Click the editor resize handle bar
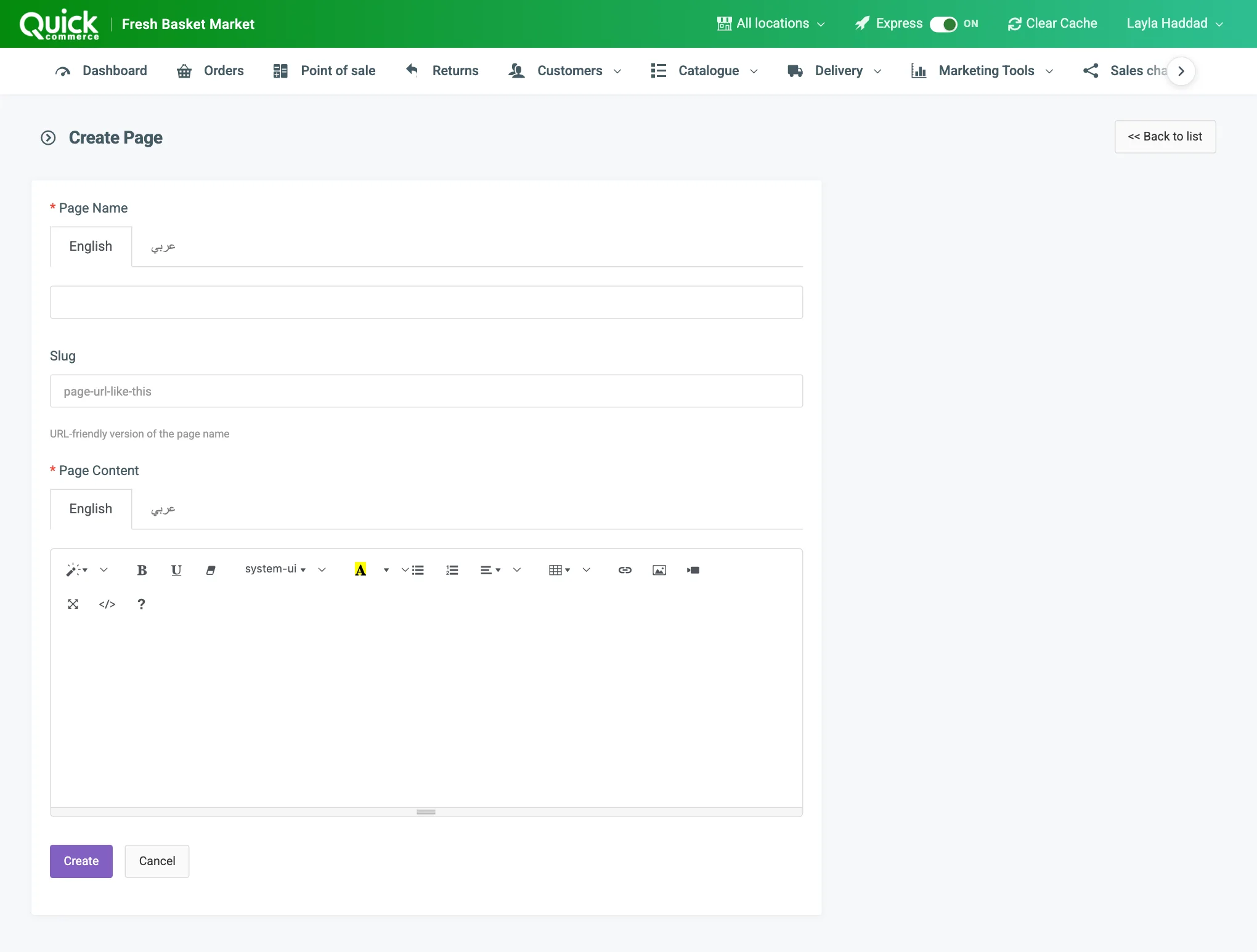1257x952 pixels. click(x=426, y=812)
